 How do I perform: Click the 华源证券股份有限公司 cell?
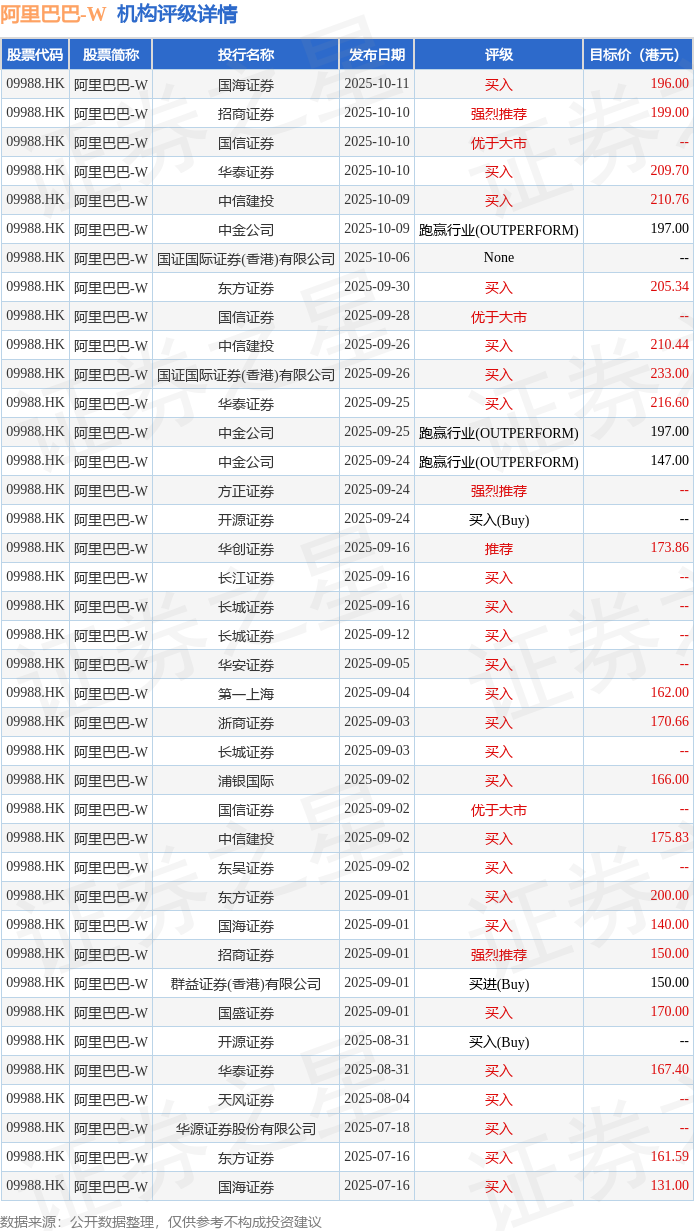tap(246, 1128)
